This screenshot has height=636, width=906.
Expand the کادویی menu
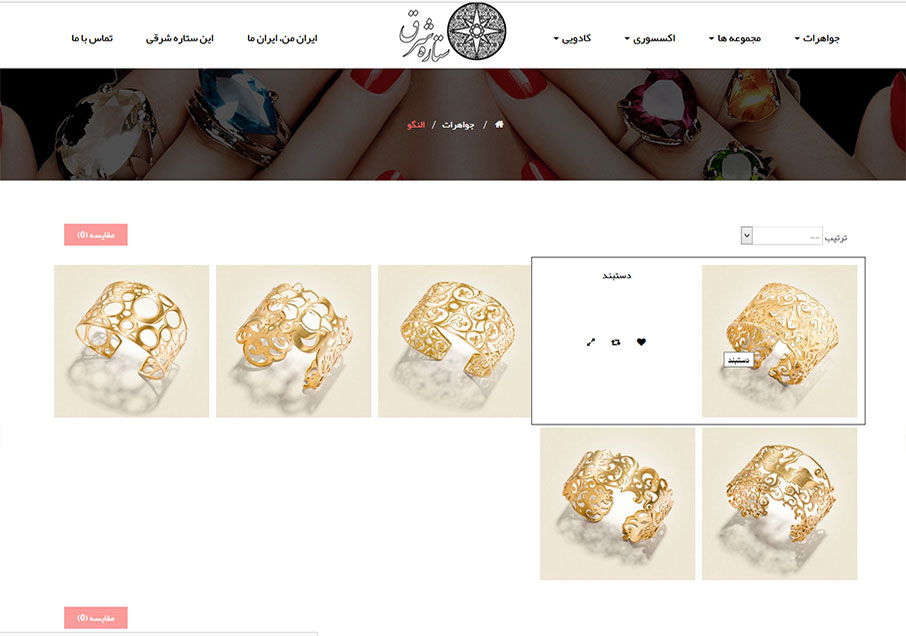(572, 38)
